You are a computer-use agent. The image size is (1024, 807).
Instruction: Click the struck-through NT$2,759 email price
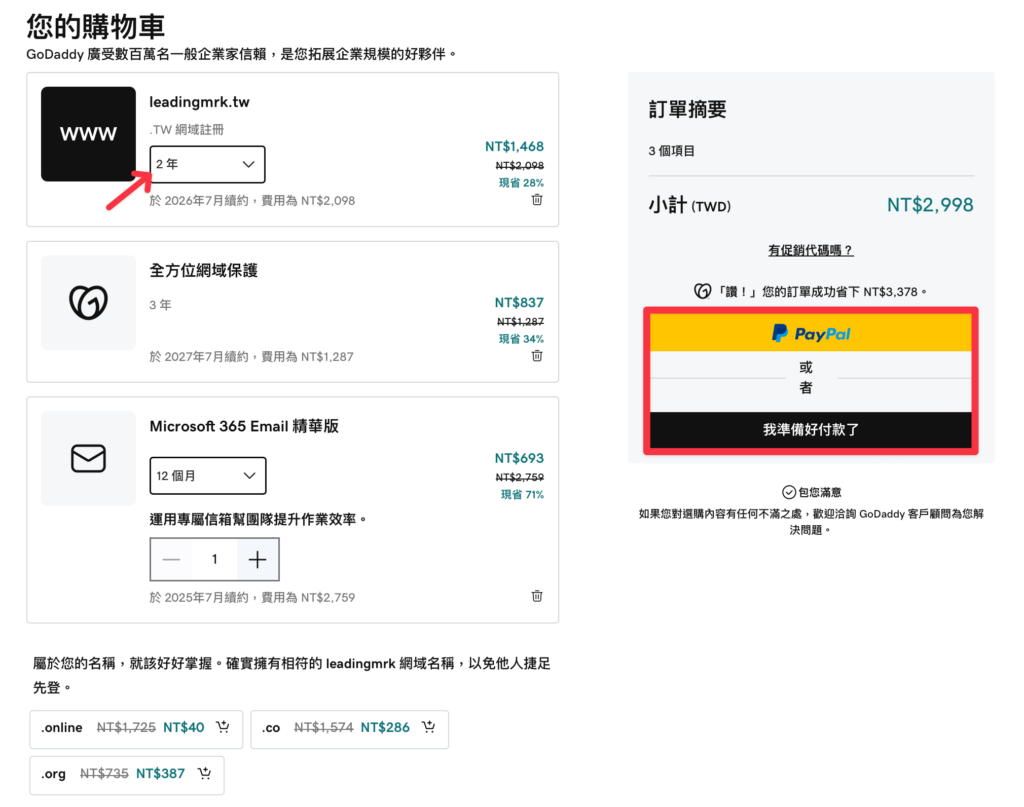coord(520,477)
